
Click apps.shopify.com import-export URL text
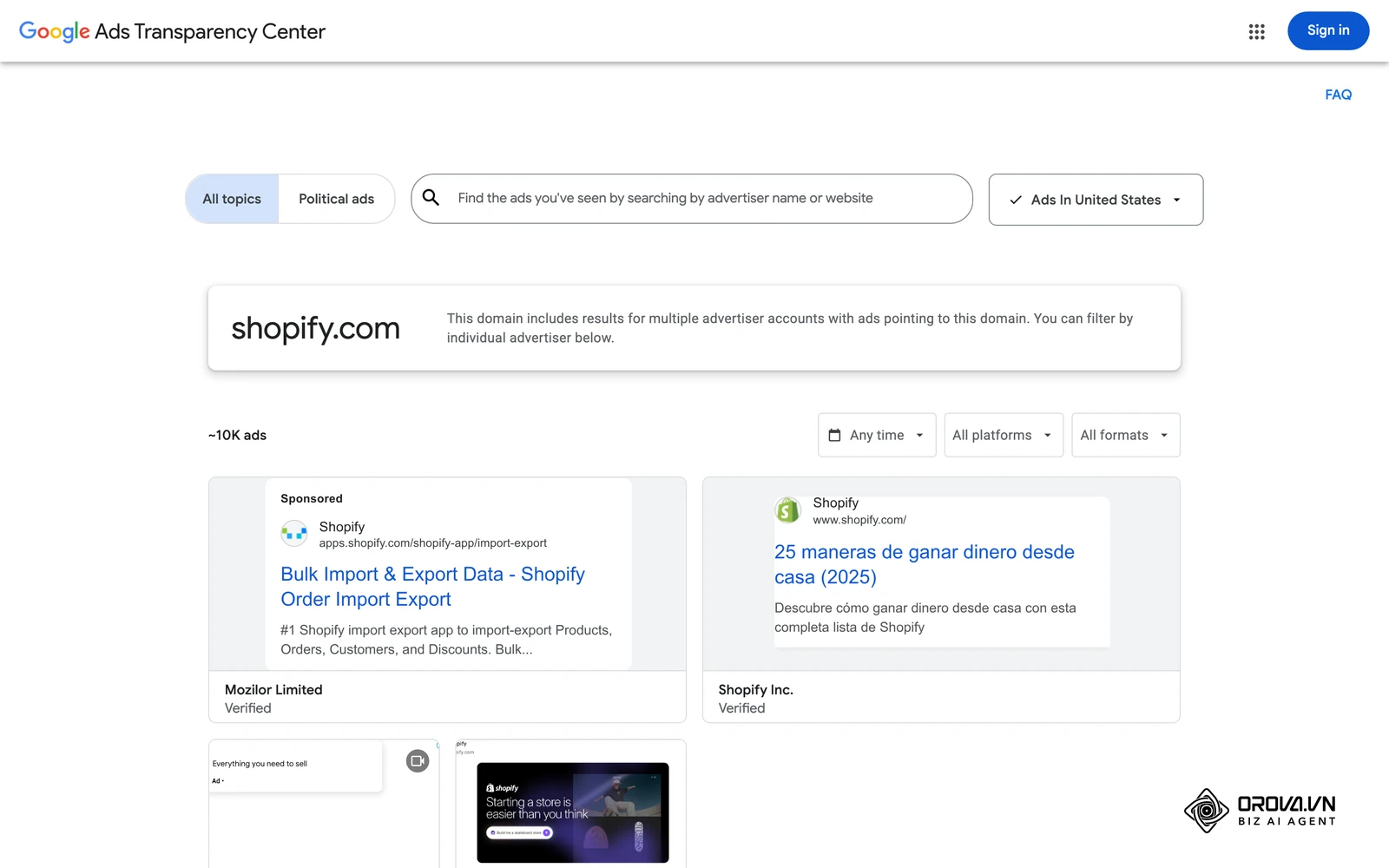(433, 543)
